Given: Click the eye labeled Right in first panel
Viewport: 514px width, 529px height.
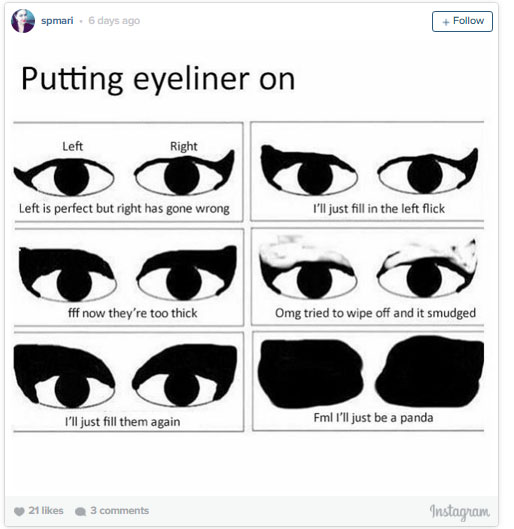Looking at the screenshot, I should [184, 173].
